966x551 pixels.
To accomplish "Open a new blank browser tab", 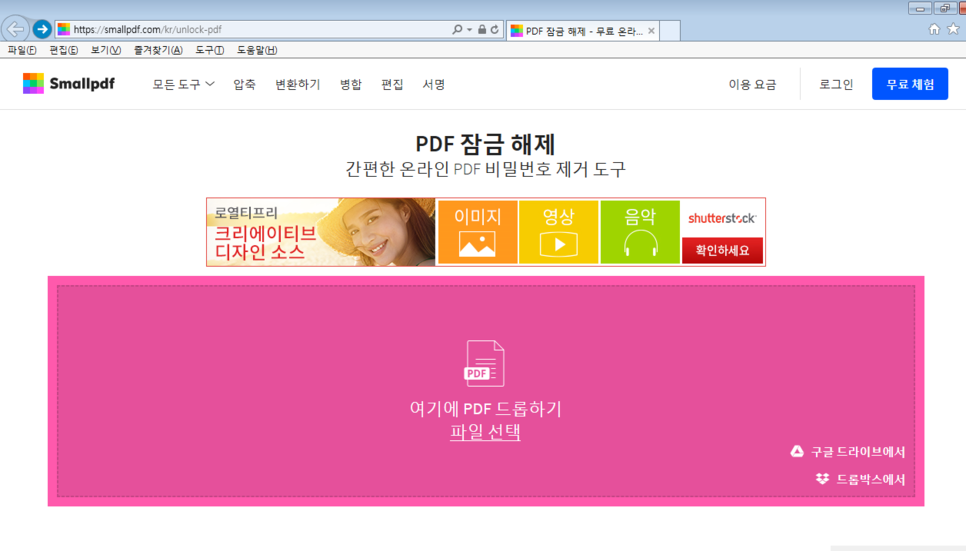I will (x=670, y=31).
